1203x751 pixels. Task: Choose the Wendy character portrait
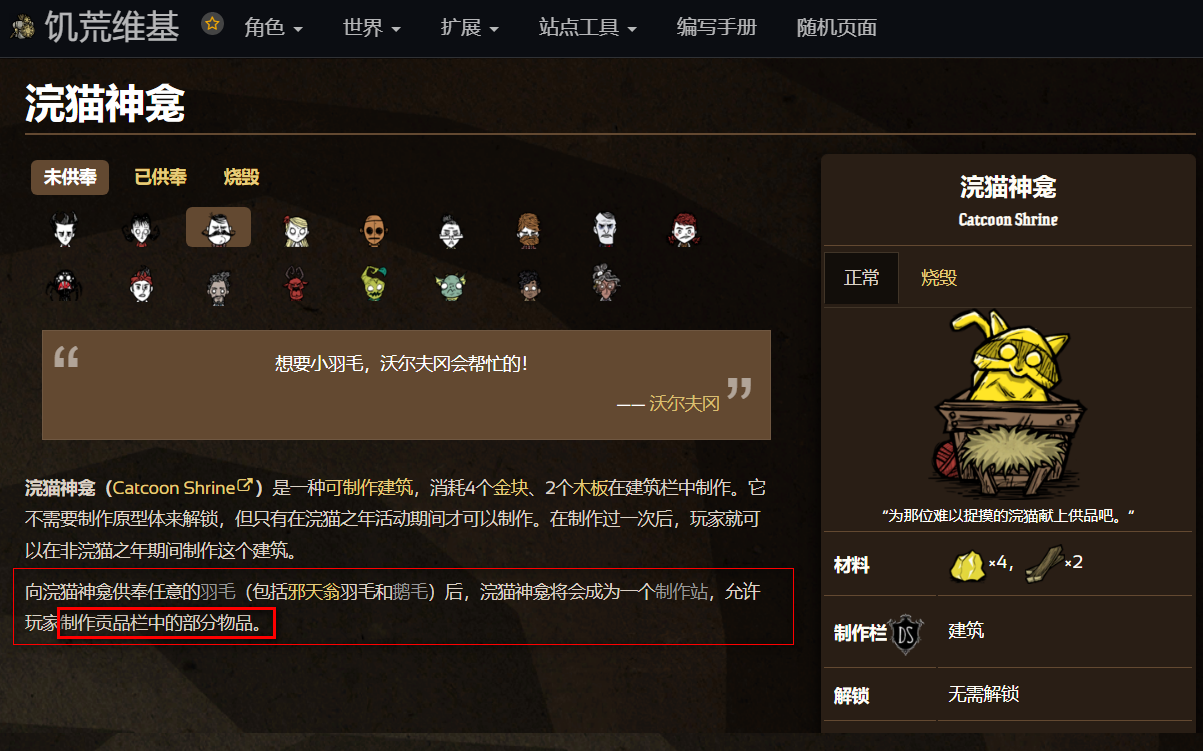pyautogui.click(x=296, y=229)
